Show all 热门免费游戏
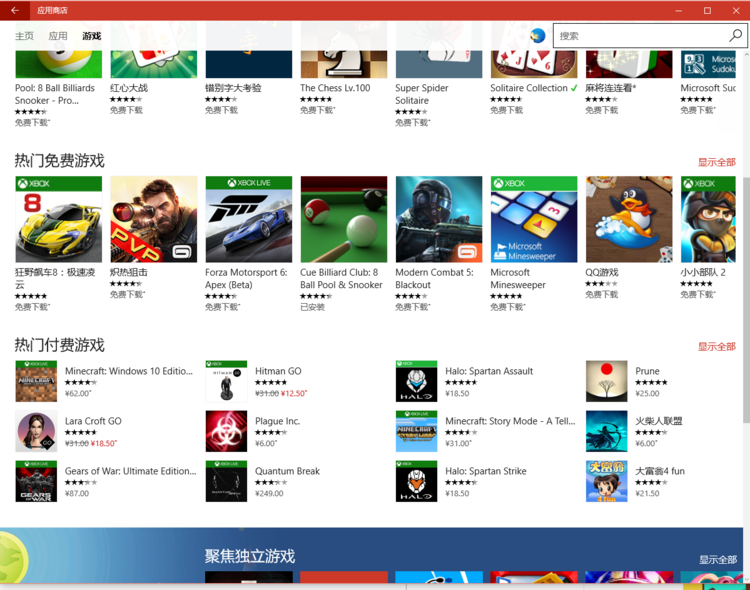750x590 pixels. [717, 162]
